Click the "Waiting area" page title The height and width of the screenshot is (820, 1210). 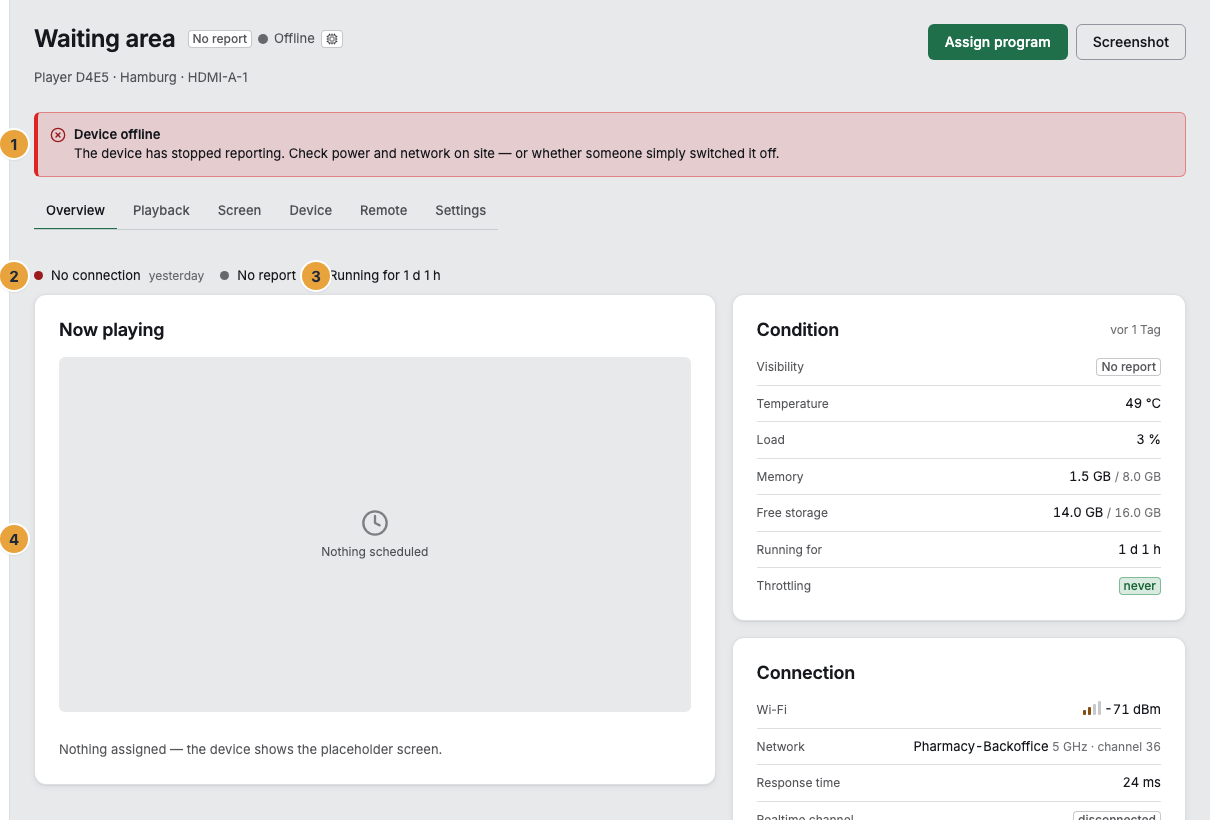(x=105, y=39)
